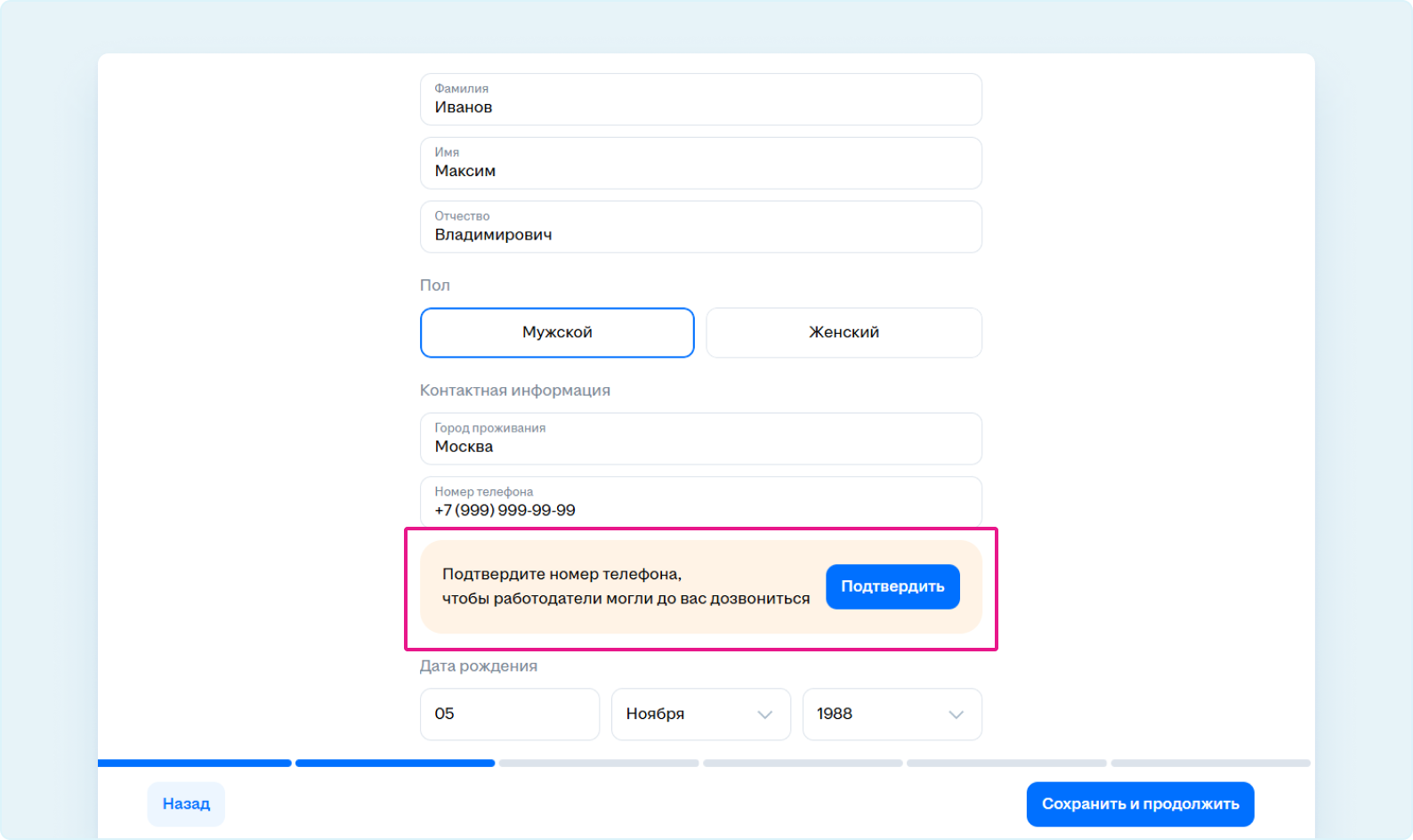The height and width of the screenshot is (840, 1413).
Task: Focus the Номер телефона field
Action: pyautogui.click(x=701, y=502)
